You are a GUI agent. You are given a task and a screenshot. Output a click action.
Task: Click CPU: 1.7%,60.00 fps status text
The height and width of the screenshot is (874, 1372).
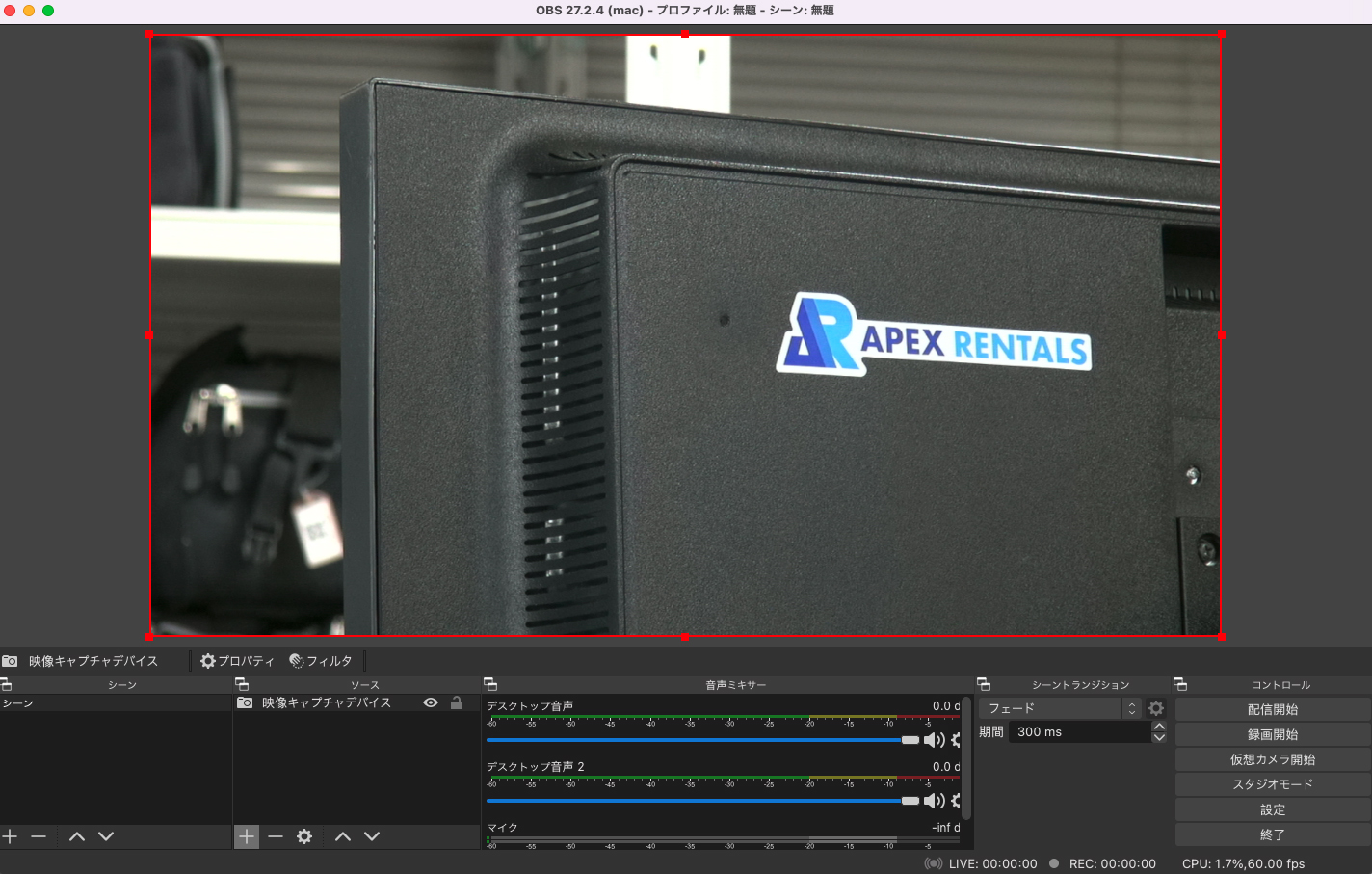point(1243,864)
